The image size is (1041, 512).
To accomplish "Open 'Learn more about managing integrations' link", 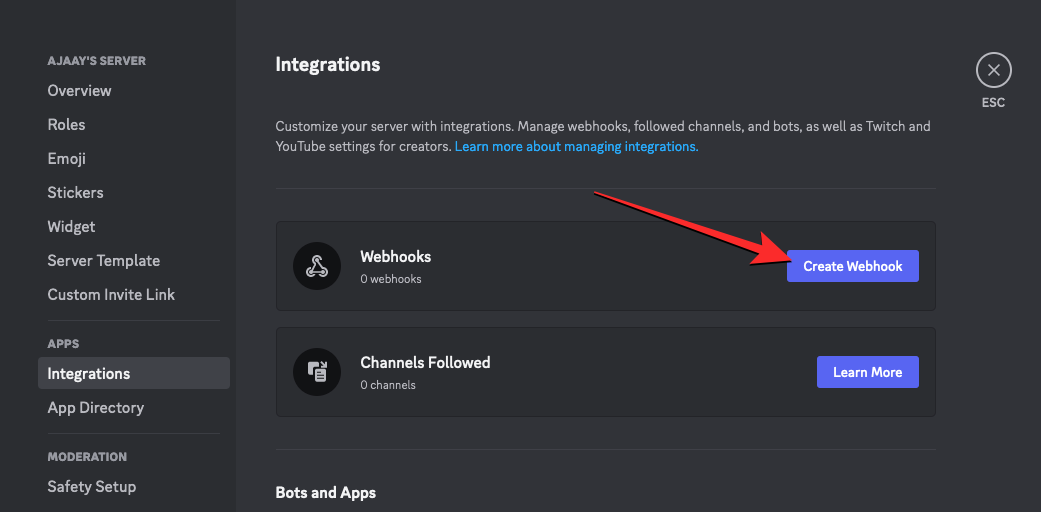I will pyautogui.click(x=576, y=146).
